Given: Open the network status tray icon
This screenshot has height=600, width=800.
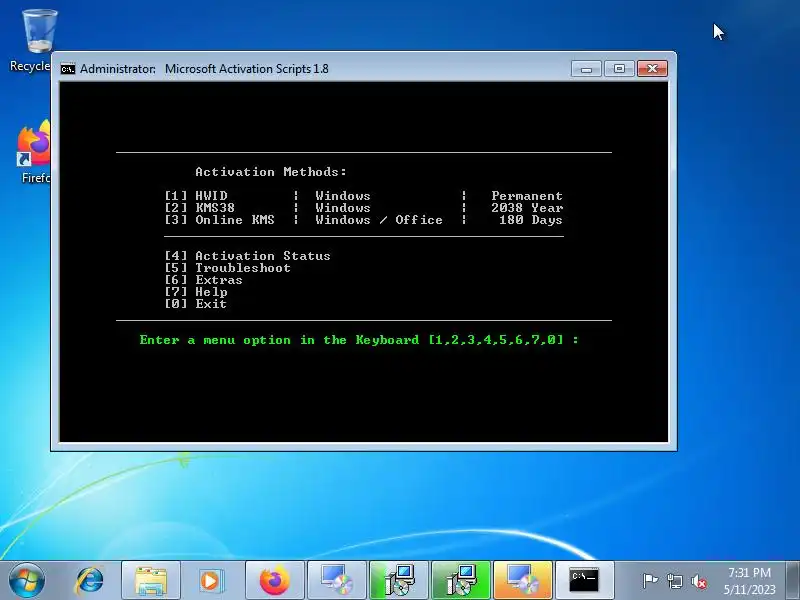Looking at the screenshot, I should coord(674,581).
